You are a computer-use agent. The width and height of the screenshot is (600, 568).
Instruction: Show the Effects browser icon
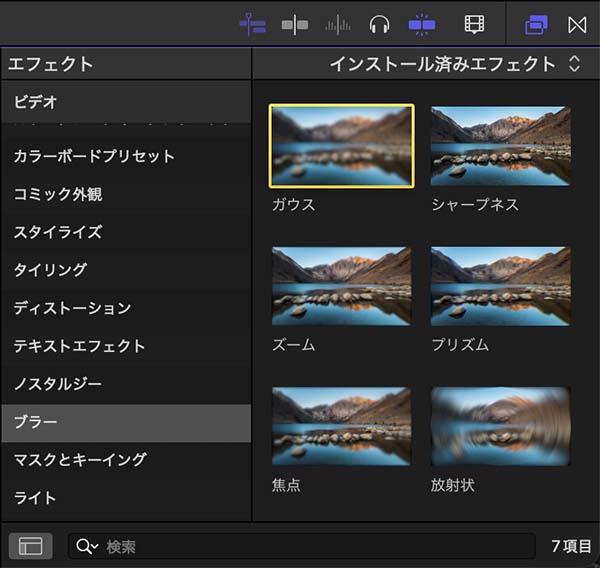pyautogui.click(x=536, y=23)
